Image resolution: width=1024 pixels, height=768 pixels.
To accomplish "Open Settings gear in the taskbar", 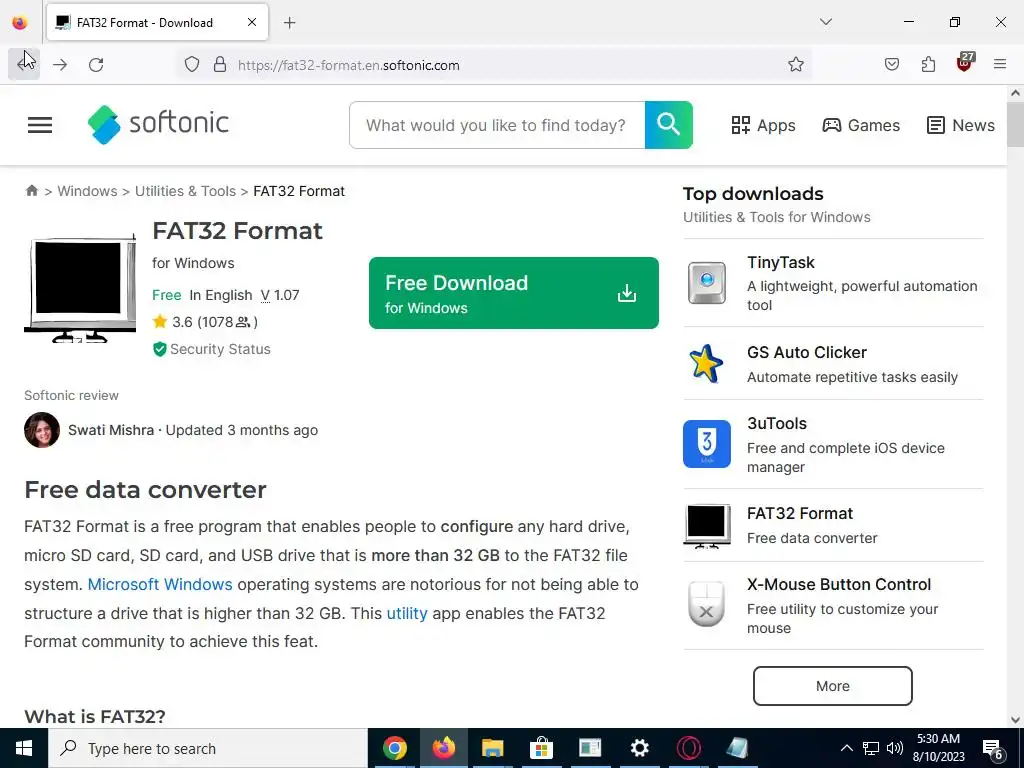I will point(639,748).
